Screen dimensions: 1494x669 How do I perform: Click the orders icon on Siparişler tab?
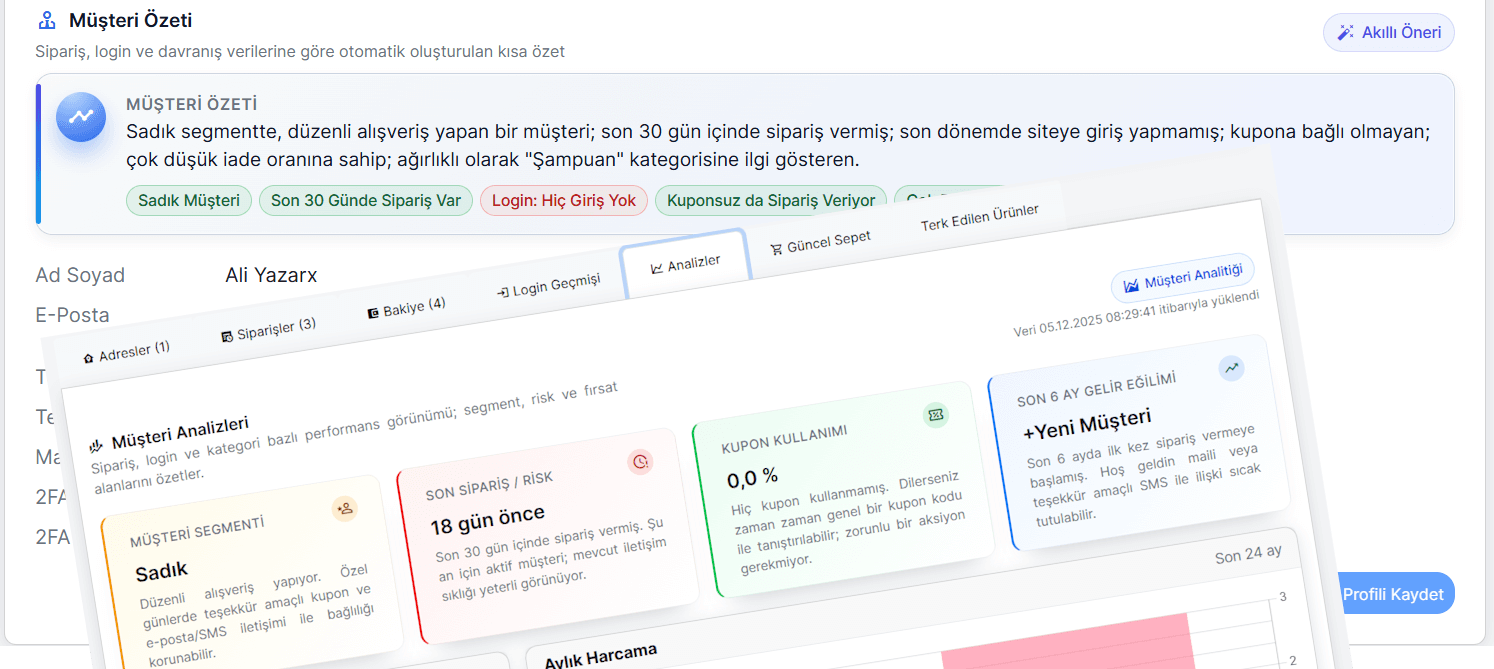click(x=227, y=336)
